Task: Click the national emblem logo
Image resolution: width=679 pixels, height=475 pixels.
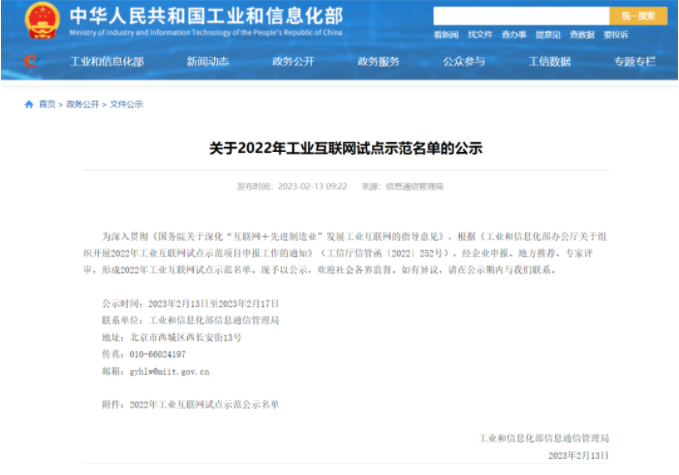Action: [42, 20]
